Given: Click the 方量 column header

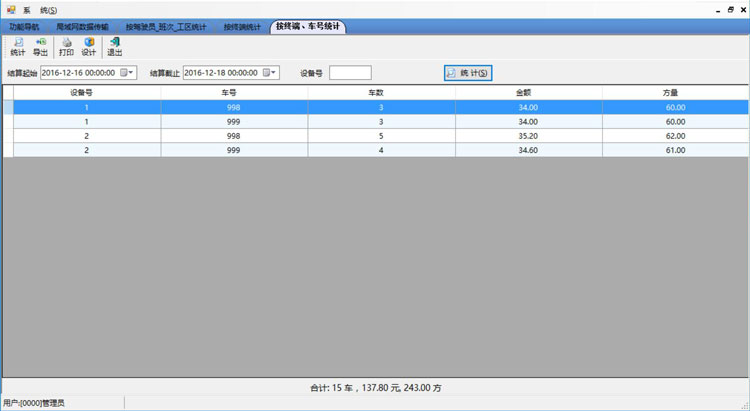Looking at the screenshot, I should click(x=675, y=92).
